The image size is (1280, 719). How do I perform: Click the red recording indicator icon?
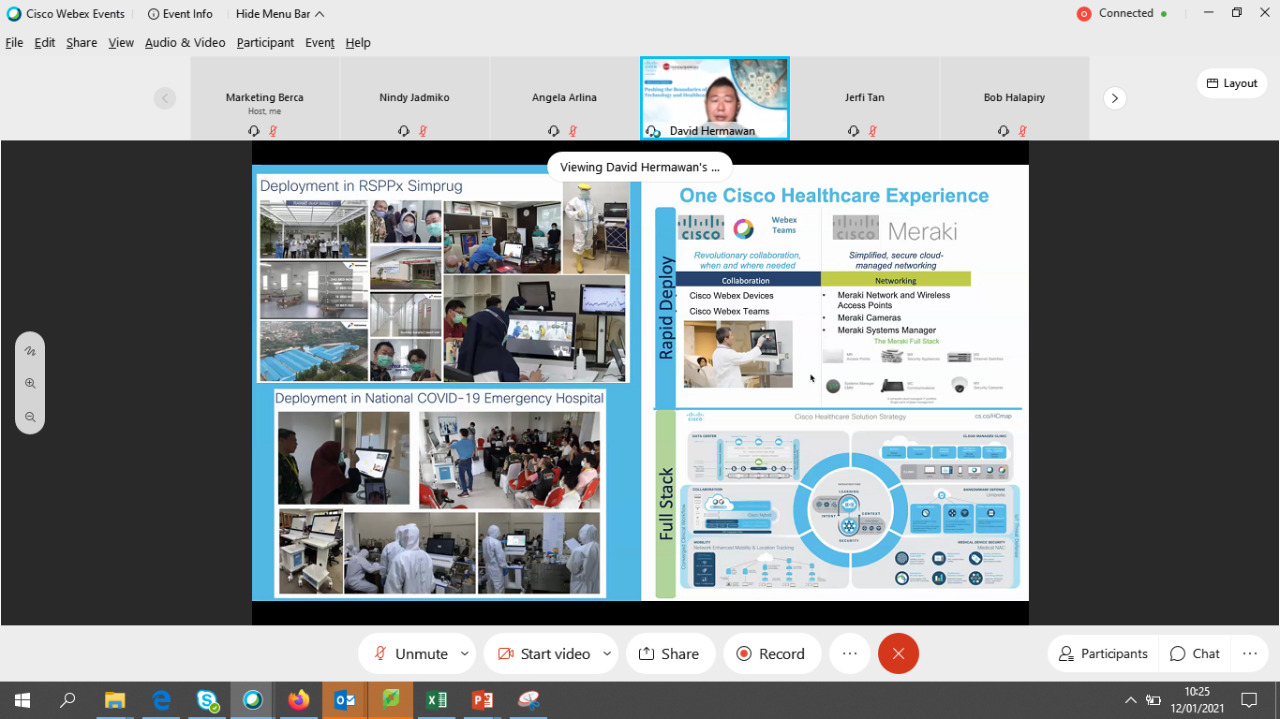coord(1084,14)
